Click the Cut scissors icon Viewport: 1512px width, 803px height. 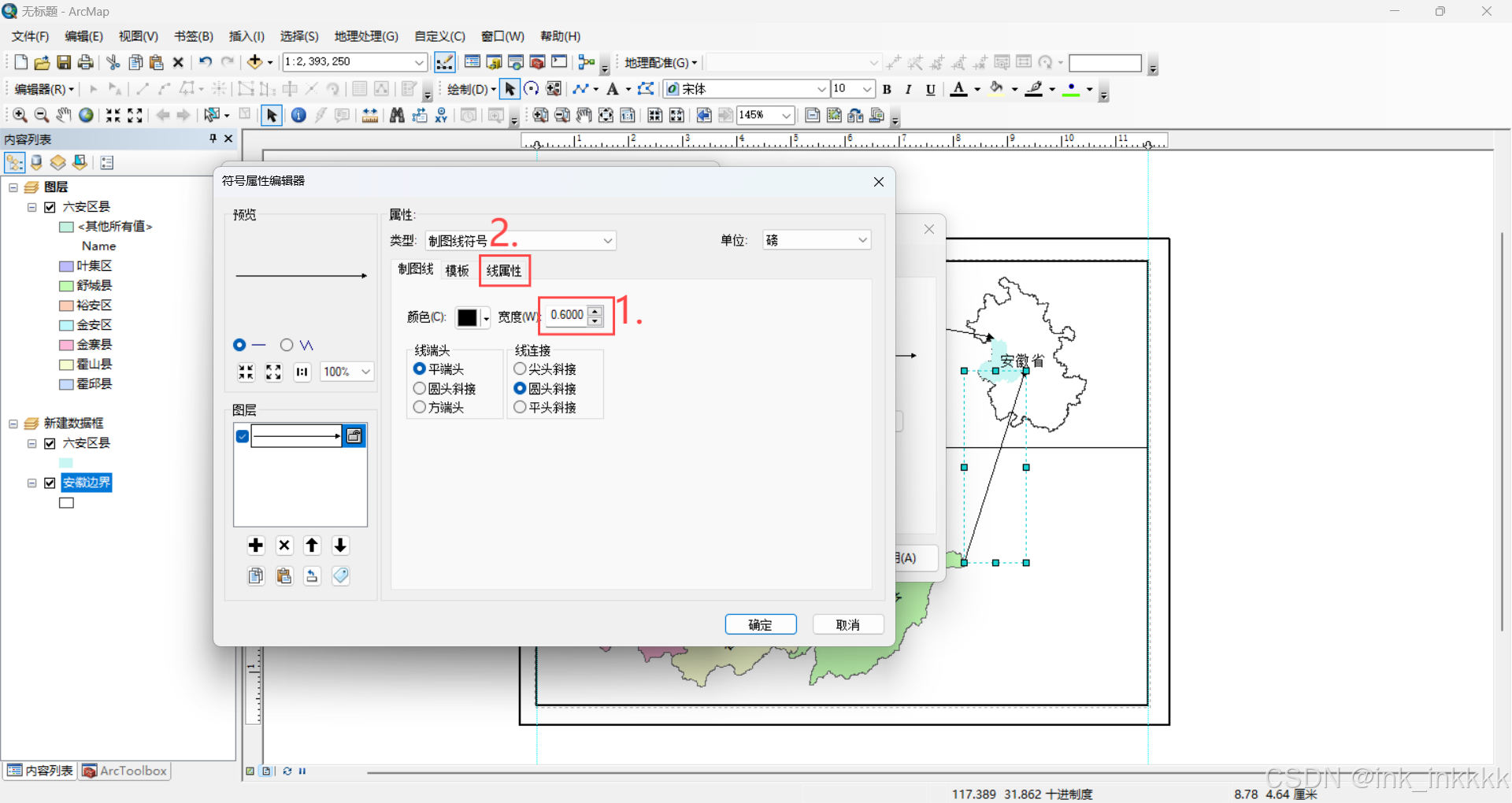pos(113,62)
